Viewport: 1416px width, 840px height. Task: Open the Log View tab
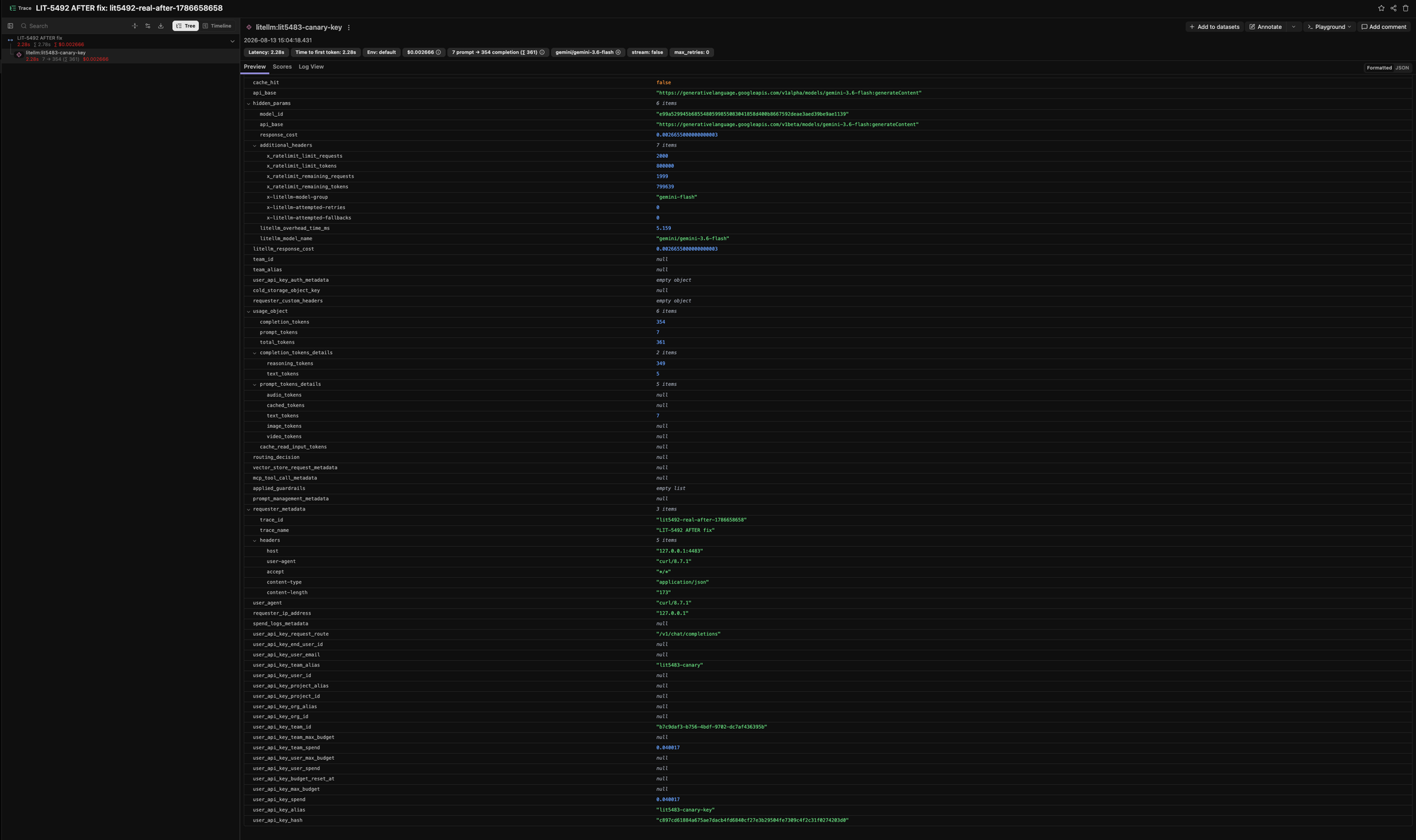(311, 67)
